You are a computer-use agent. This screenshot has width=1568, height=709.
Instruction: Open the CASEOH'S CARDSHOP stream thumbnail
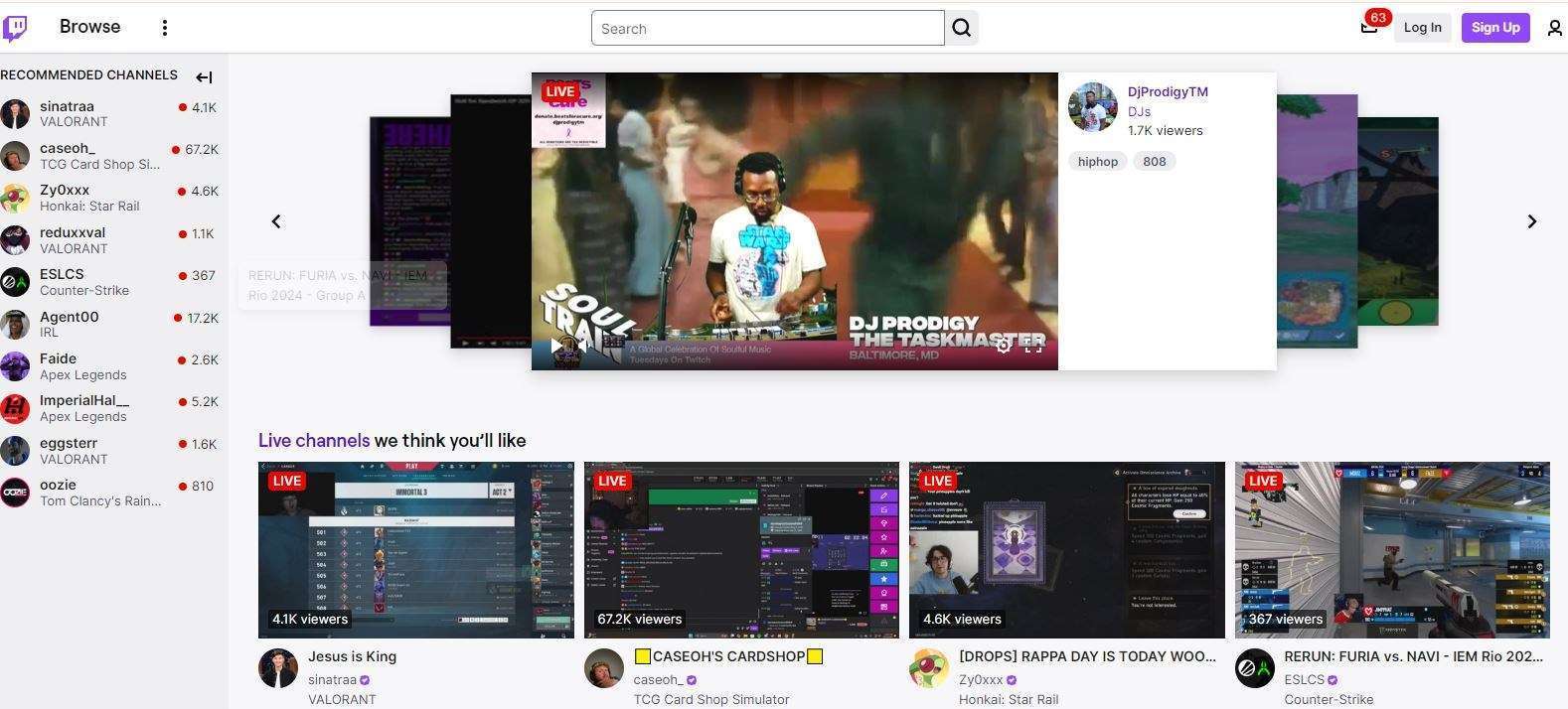pyautogui.click(x=741, y=550)
